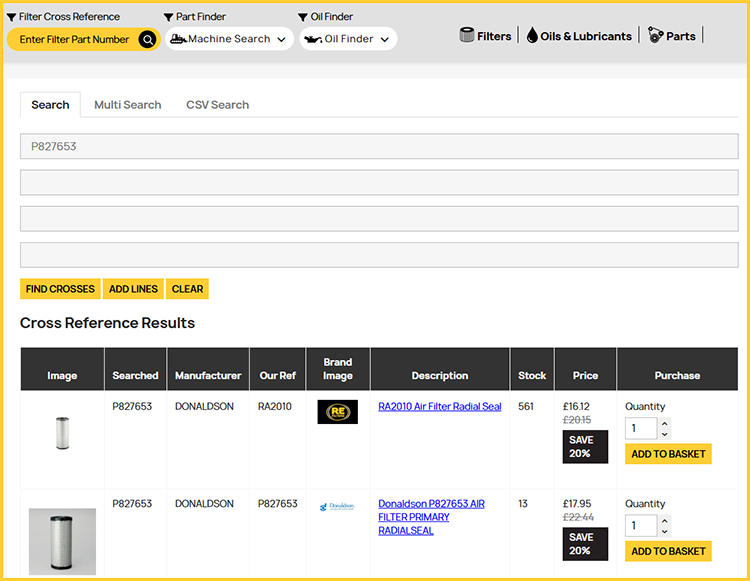Click the ADD LINES button
Viewport: 750px width, 581px height.
point(133,289)
